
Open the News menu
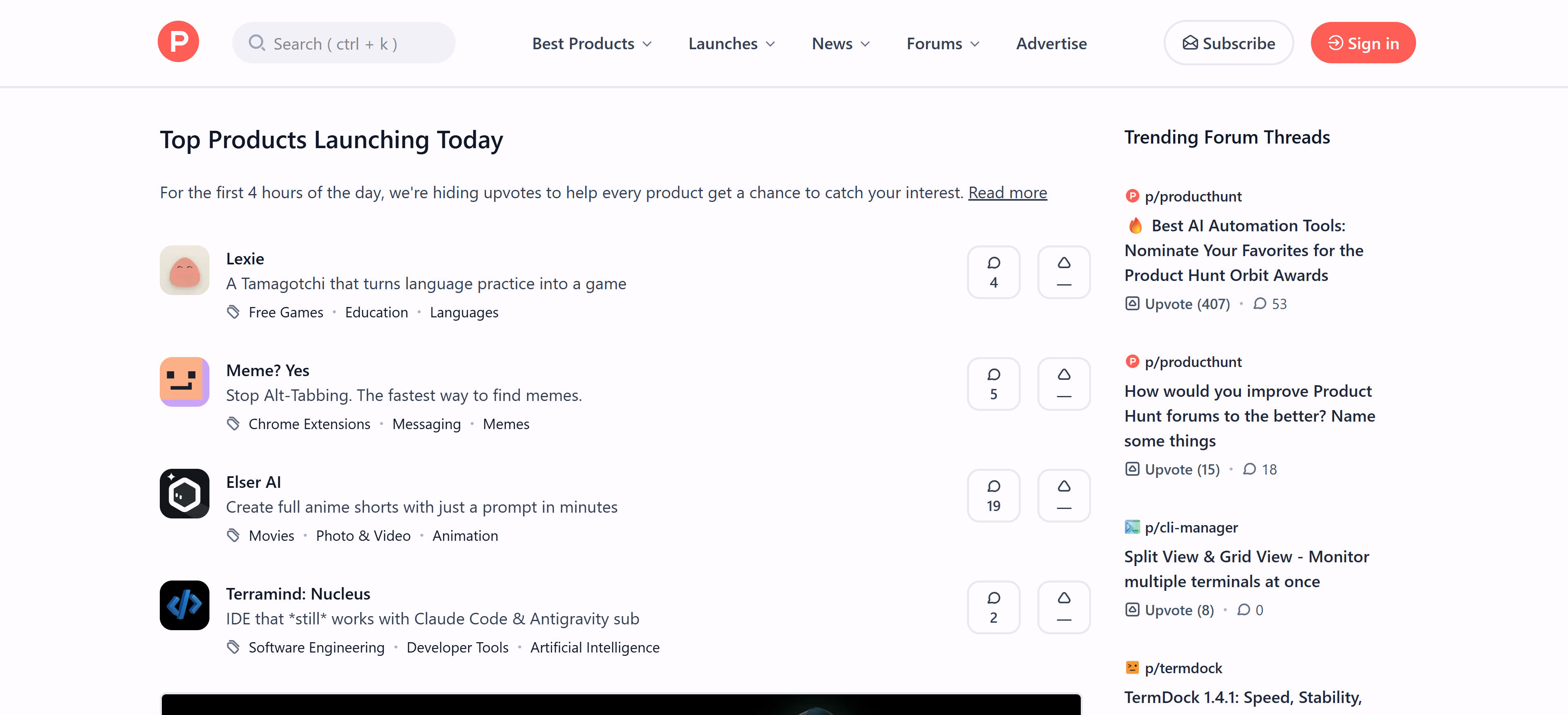coord(841,43)
